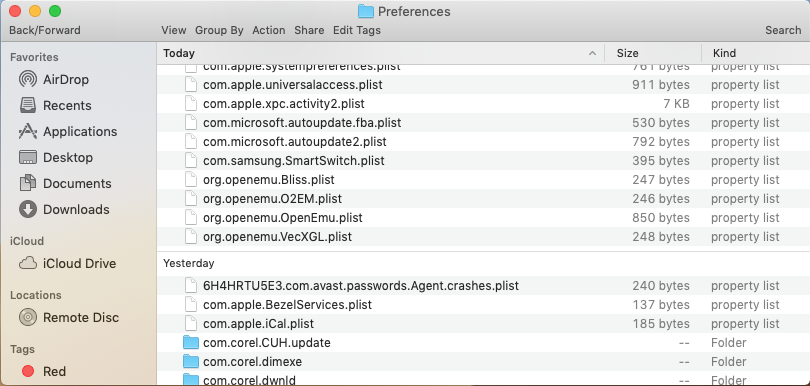
Task: Click folder icon of com.corel.dwnld
Action: [x=191, y=380]
